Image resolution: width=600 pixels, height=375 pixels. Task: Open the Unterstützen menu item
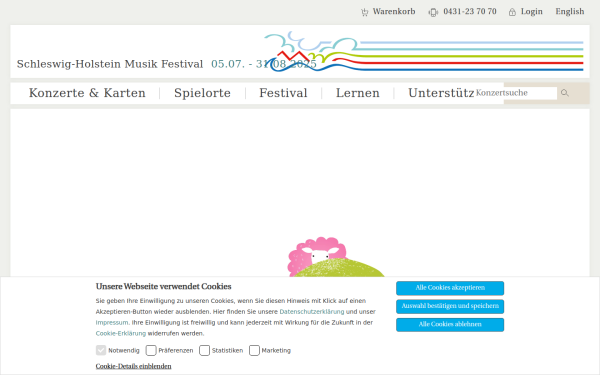pyautogui.click(x=441, y=93)
